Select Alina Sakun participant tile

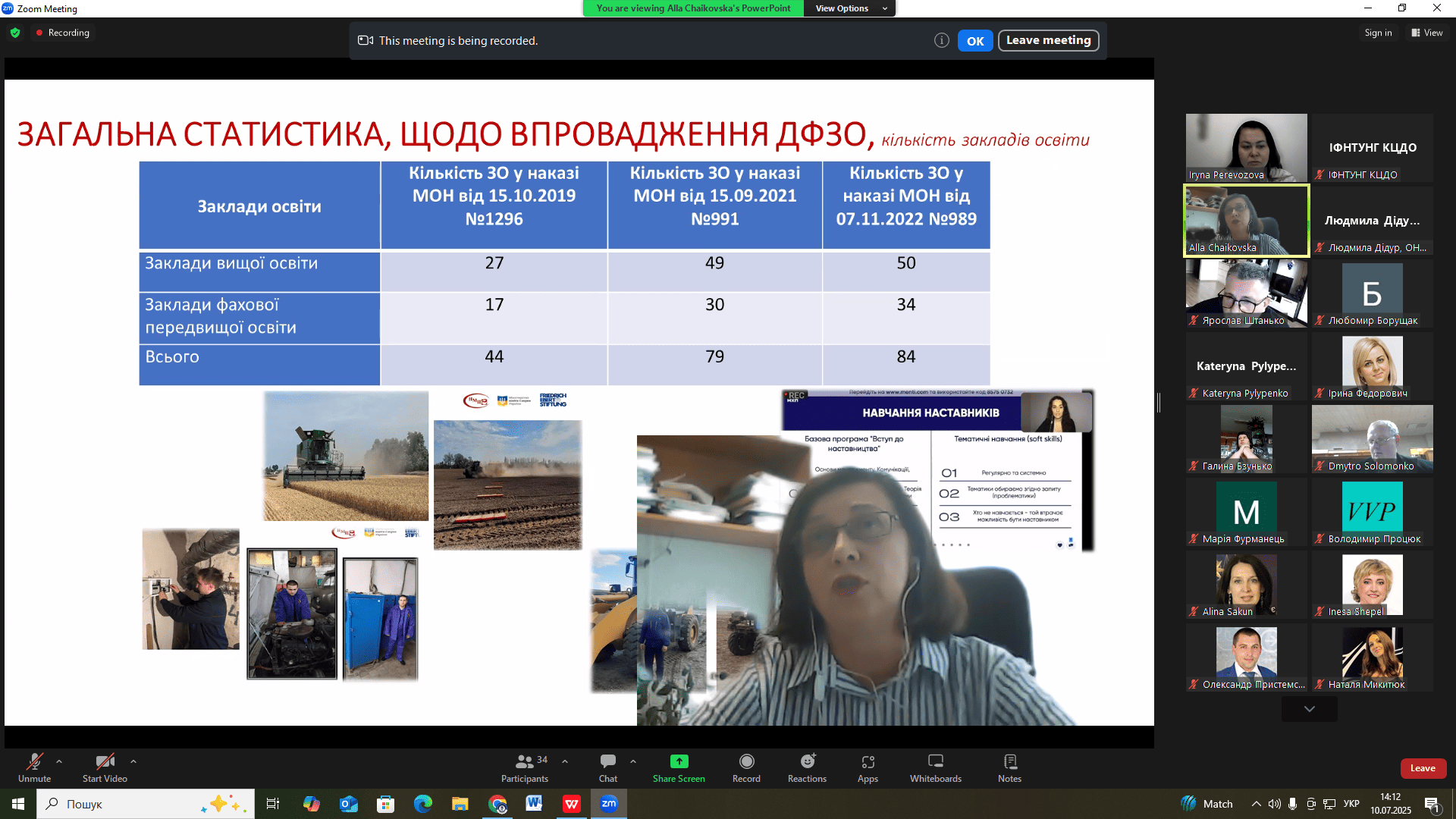pyautogui.click(x=1247, y=585)
